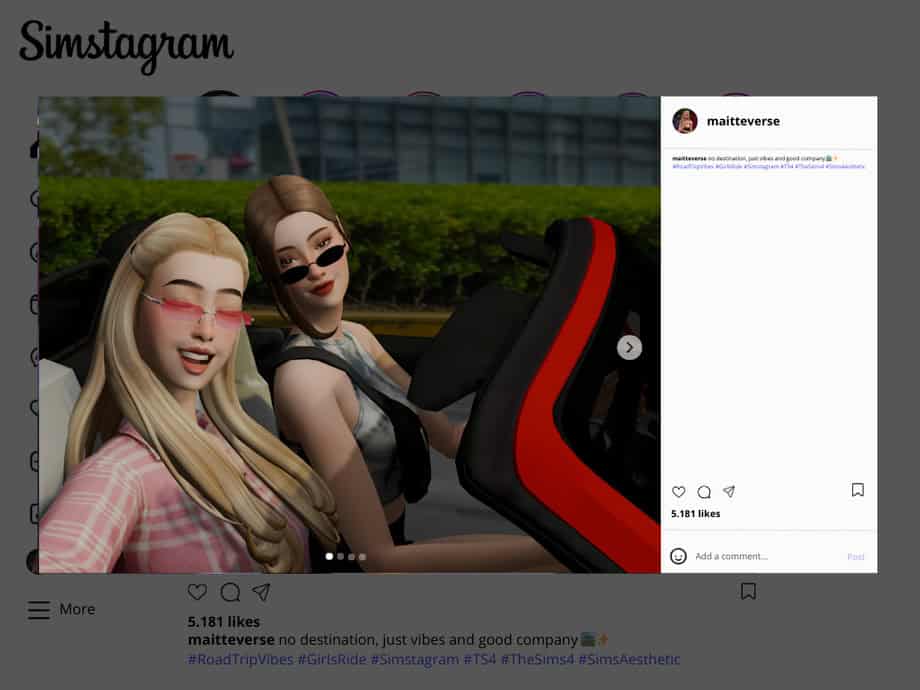The height and width of the screenshot is (690, 920).
Task: Like the post using the panel heart icon
Action: [x=679, y=492]
